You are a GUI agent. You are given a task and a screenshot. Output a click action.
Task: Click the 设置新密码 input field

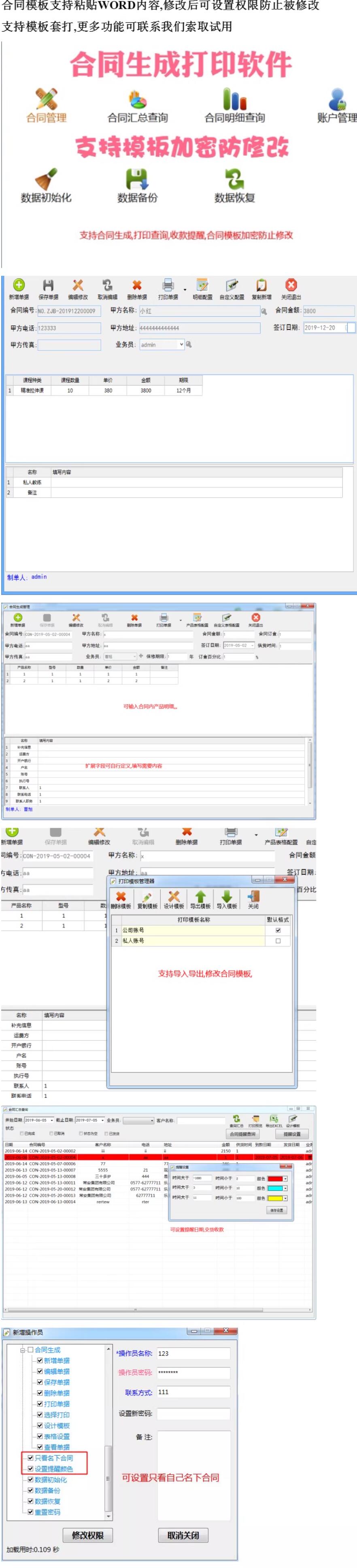click(193, 1413)
